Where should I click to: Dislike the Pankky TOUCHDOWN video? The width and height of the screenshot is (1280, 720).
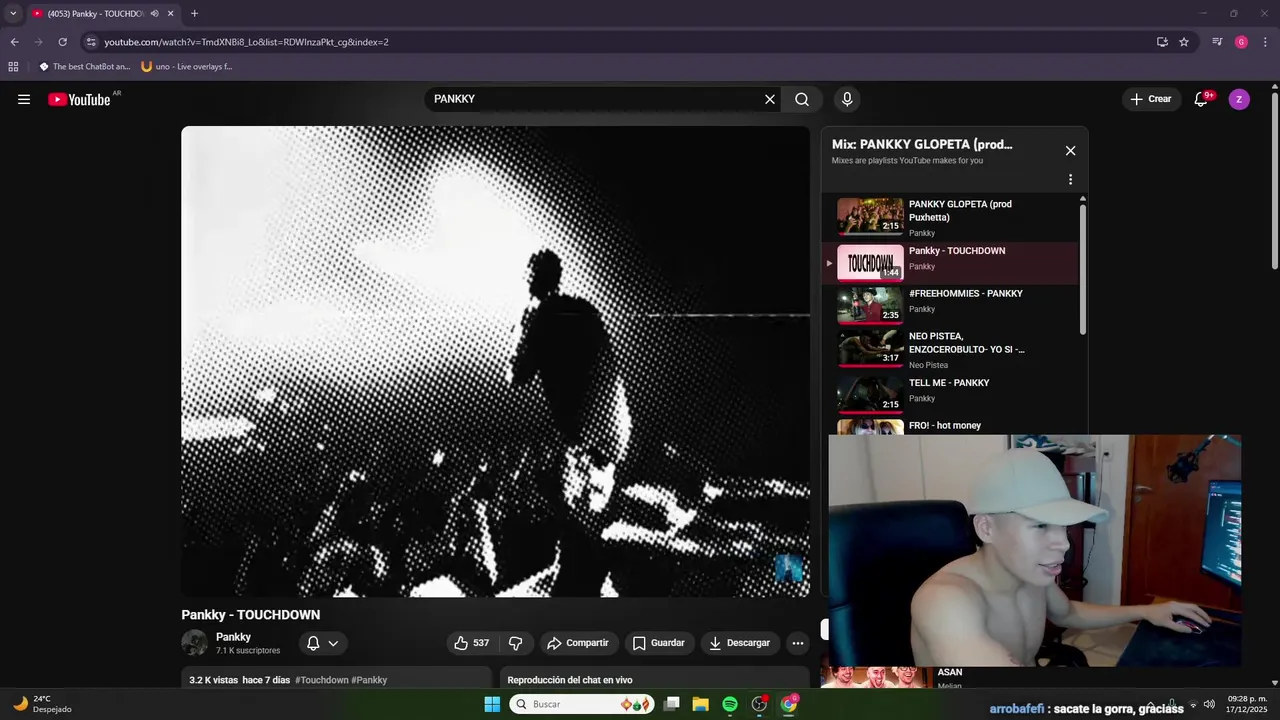pos(516,643)
